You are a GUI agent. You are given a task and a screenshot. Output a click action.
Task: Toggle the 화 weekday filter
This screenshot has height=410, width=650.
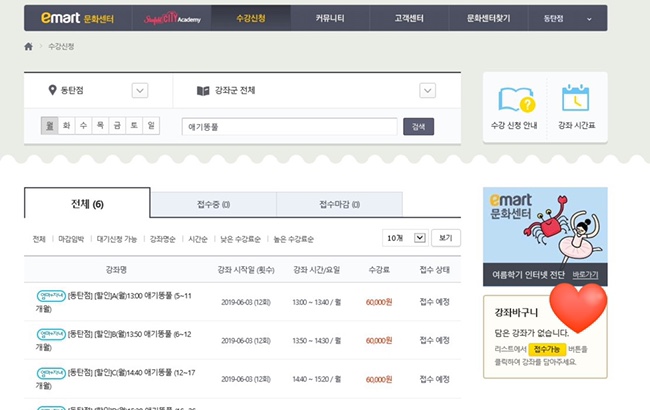(x=66, y=126)
